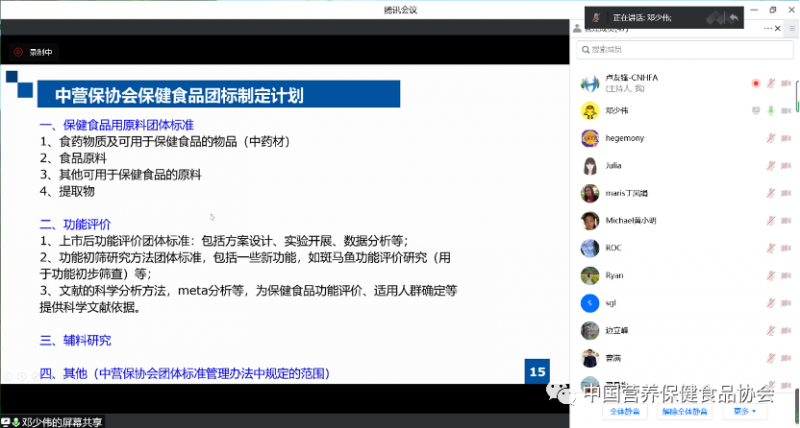Open the three-dots menu in the participants header

(x=768, y=29)
